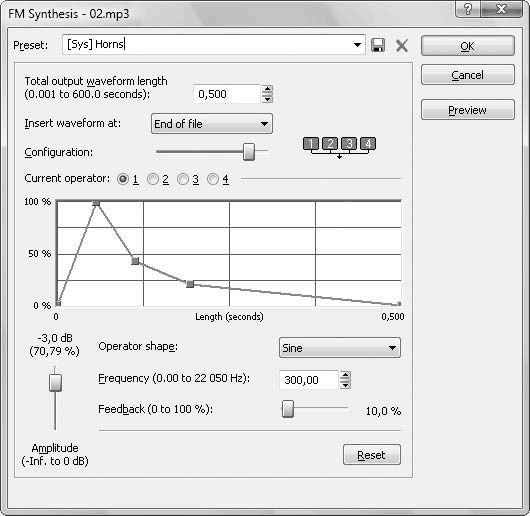Click the Feedback slider handle

click(x=288, y=409)
